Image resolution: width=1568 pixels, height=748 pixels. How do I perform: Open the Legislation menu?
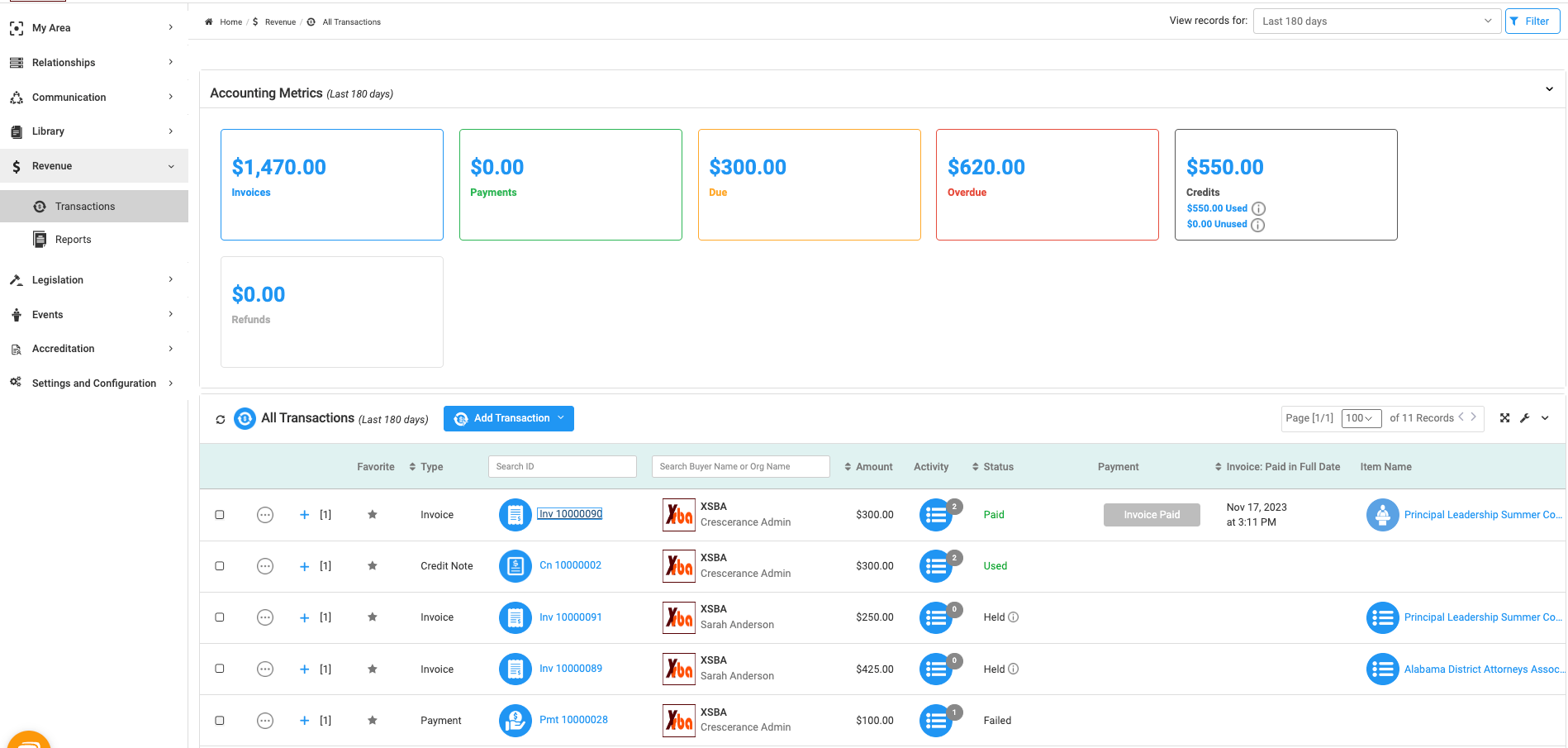pos(94,280)
